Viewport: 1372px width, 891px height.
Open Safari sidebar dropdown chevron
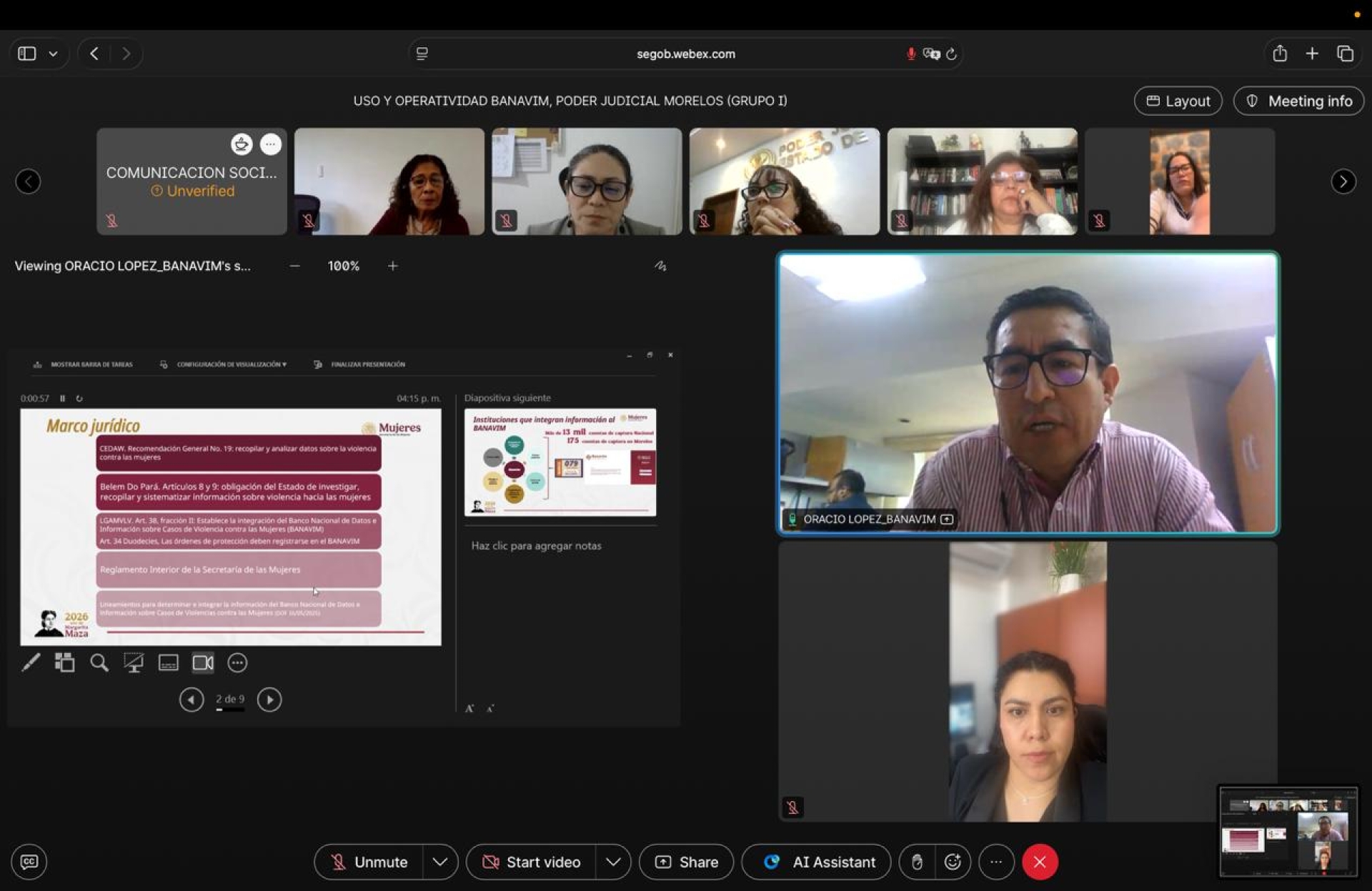pos(53,54)
